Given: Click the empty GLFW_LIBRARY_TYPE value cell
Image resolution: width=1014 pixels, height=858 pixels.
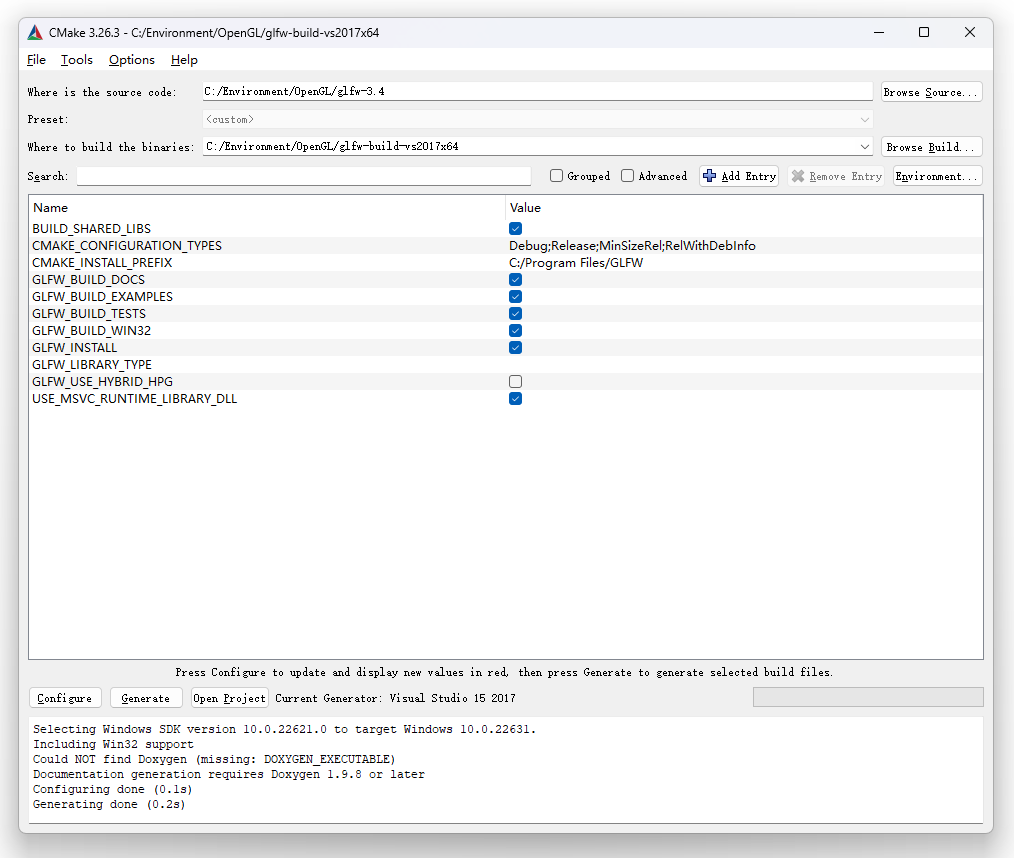Looking at the screenshot, I should [745, 365].
